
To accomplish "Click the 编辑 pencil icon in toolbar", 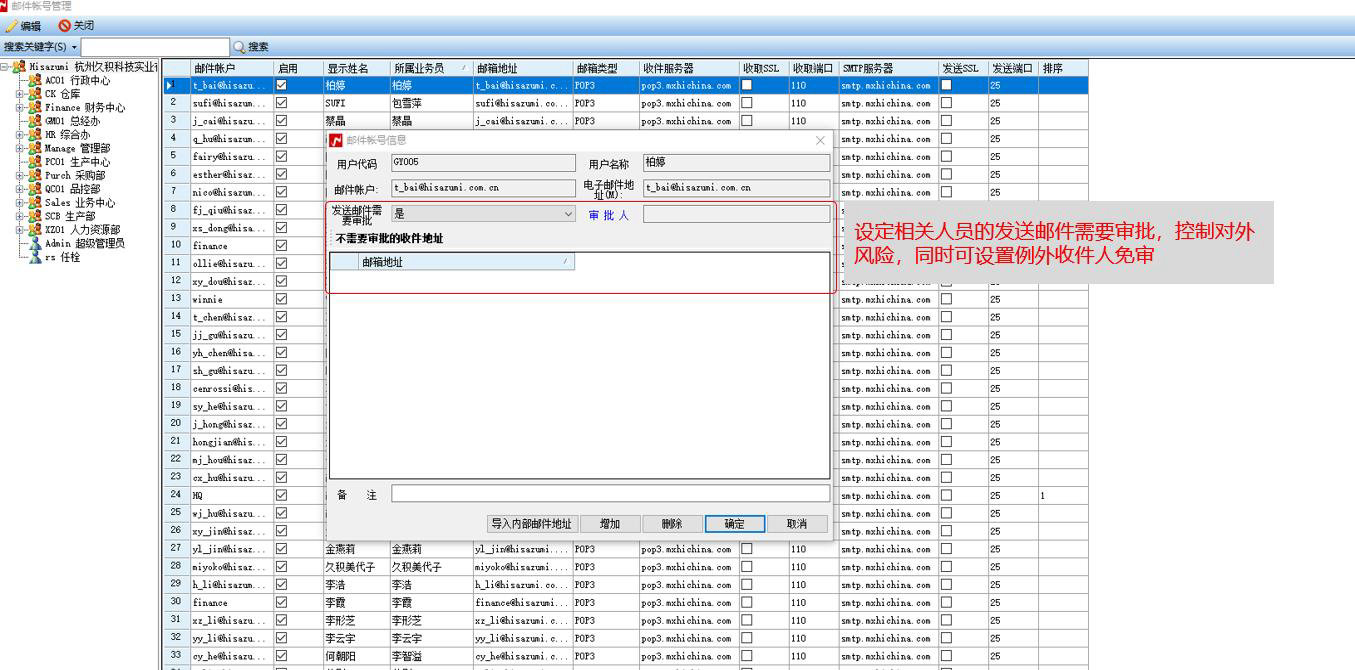I will 11,26.
